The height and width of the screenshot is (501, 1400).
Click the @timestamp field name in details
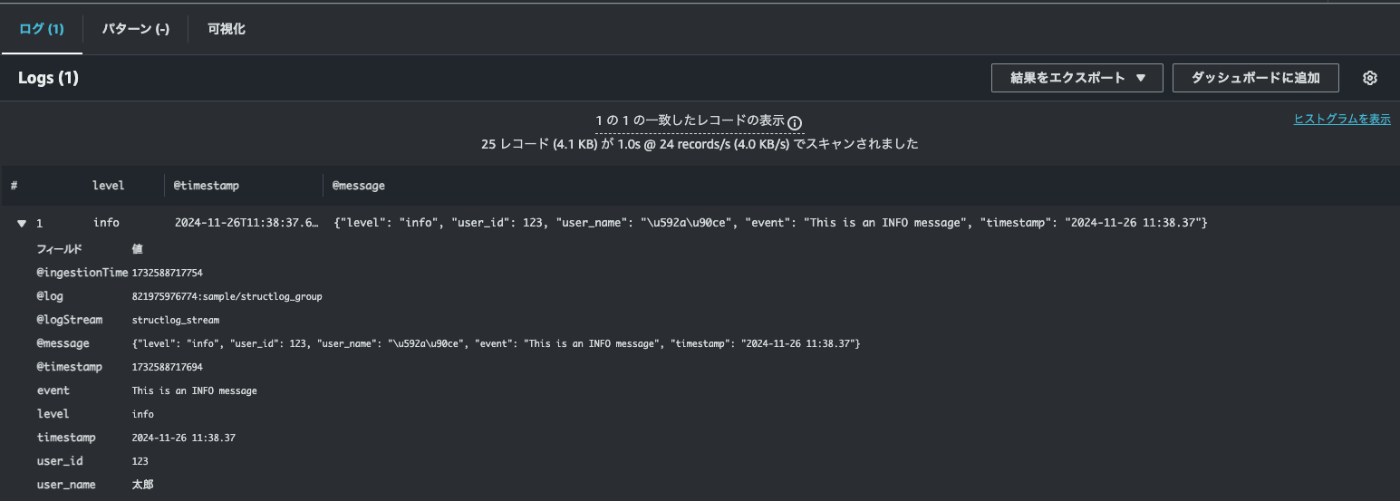[70, 367]
